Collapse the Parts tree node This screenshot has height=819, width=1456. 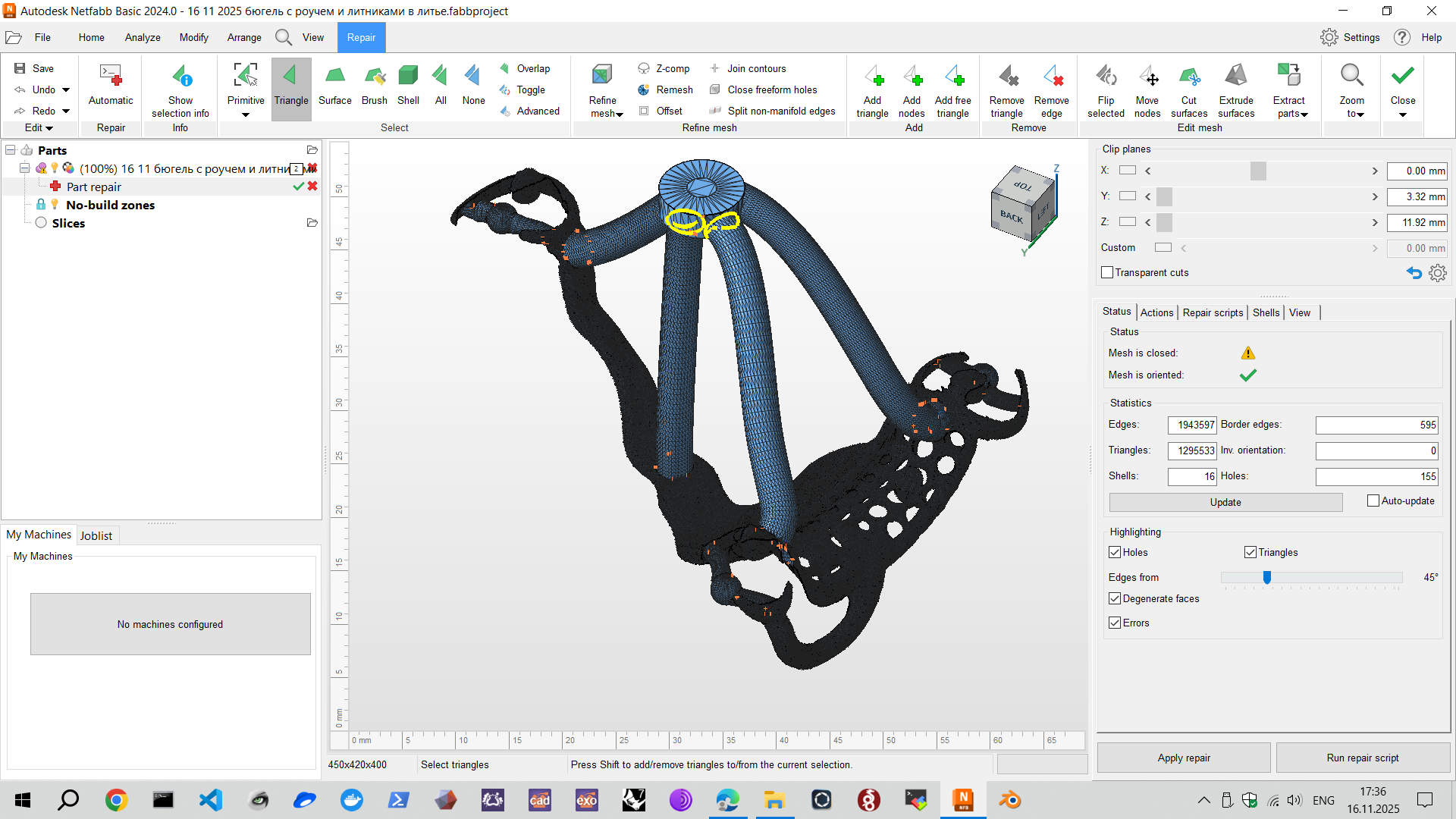(x=10, y=149)
